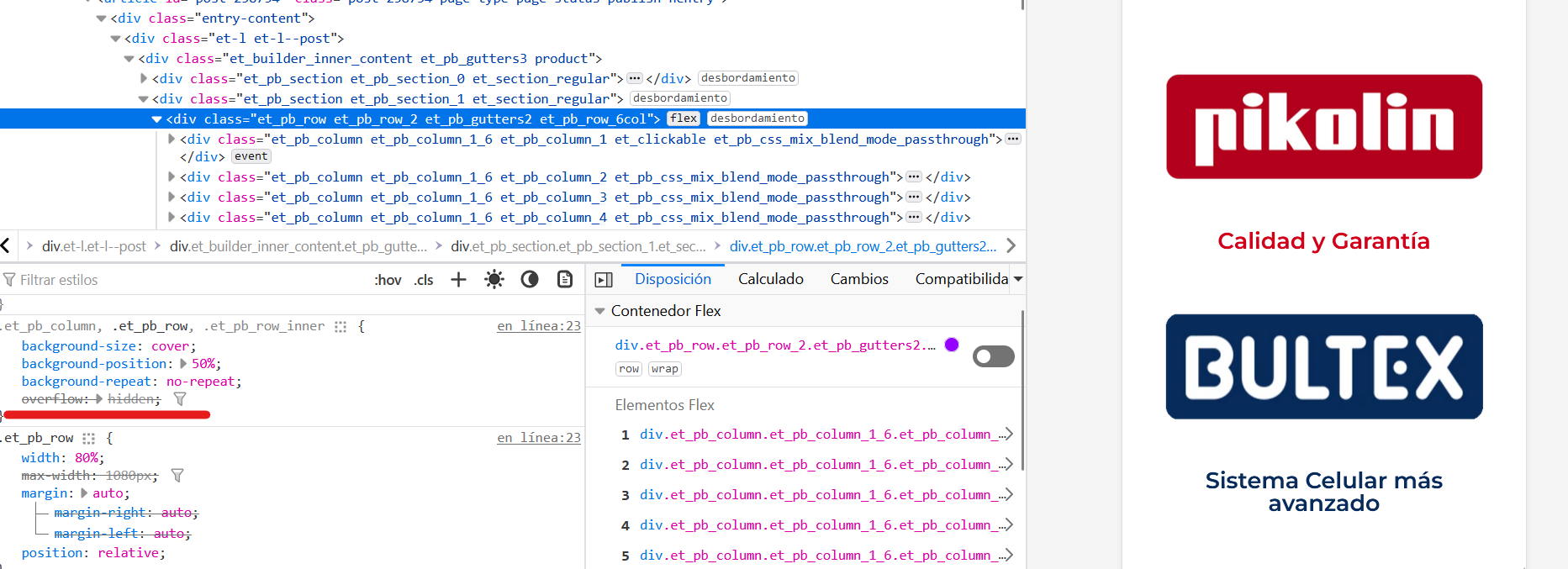Expand the et_pb_column_2 div node
The image size is (1568, 569).
pos(172,176)
